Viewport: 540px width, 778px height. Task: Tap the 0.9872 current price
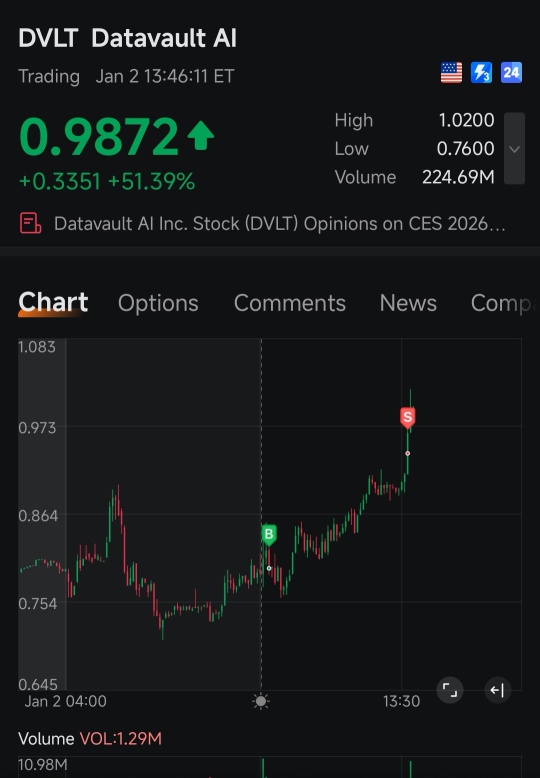coord(98,136)
